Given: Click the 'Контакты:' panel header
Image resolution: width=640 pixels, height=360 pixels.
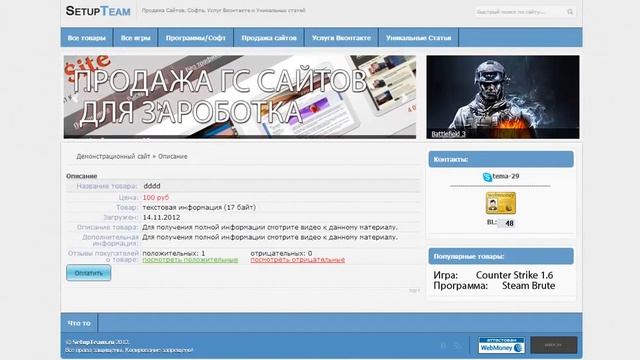Looking at the screenshot, I should click(501, 159).
